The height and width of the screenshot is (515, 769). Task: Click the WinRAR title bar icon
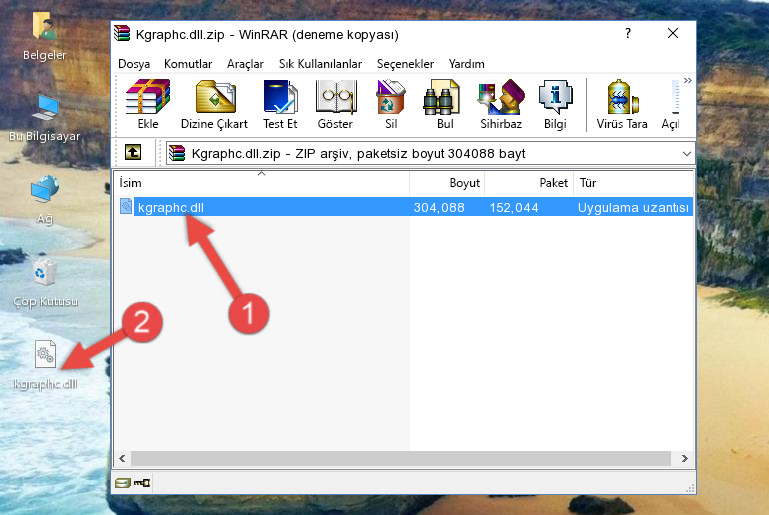coord(122,33)
